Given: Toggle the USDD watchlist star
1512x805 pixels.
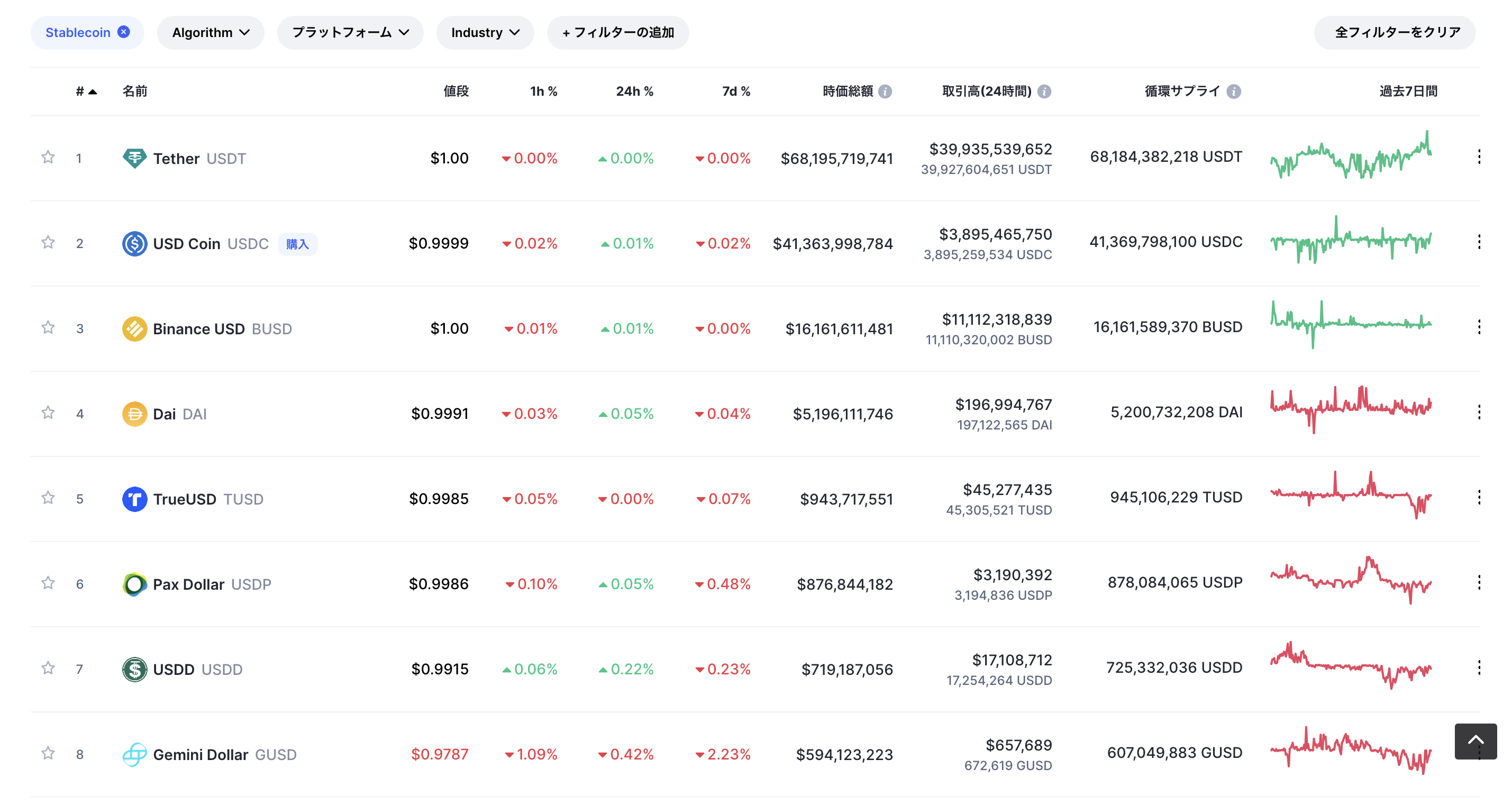Looking at the screenshot, I should click(x=48, y=667).
